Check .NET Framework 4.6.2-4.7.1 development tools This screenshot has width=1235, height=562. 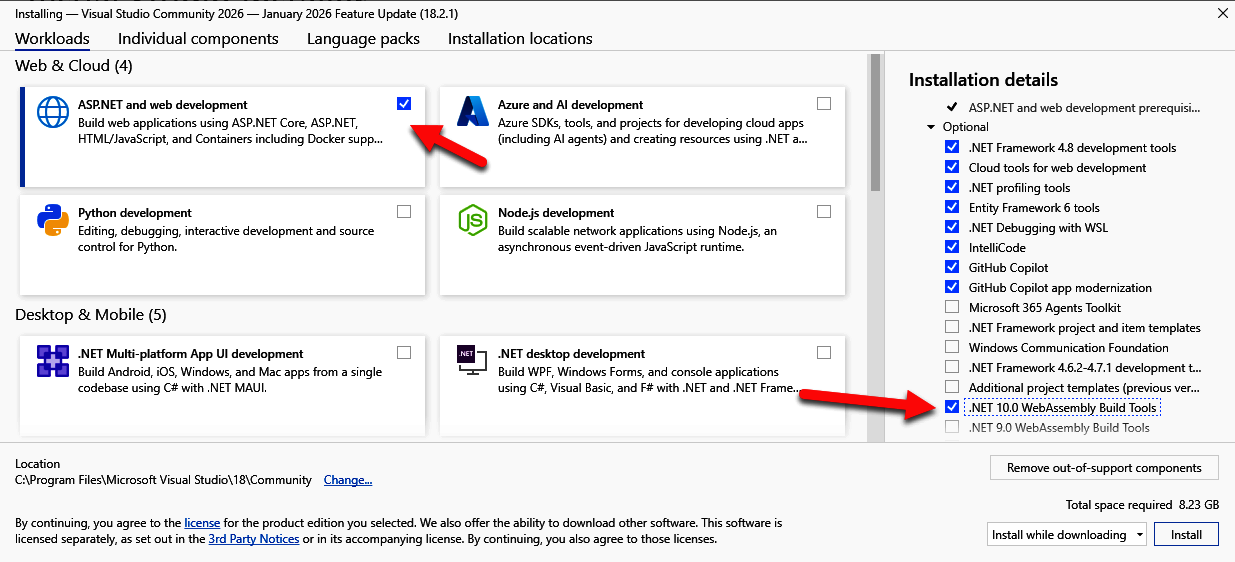(x=952, y=367)
